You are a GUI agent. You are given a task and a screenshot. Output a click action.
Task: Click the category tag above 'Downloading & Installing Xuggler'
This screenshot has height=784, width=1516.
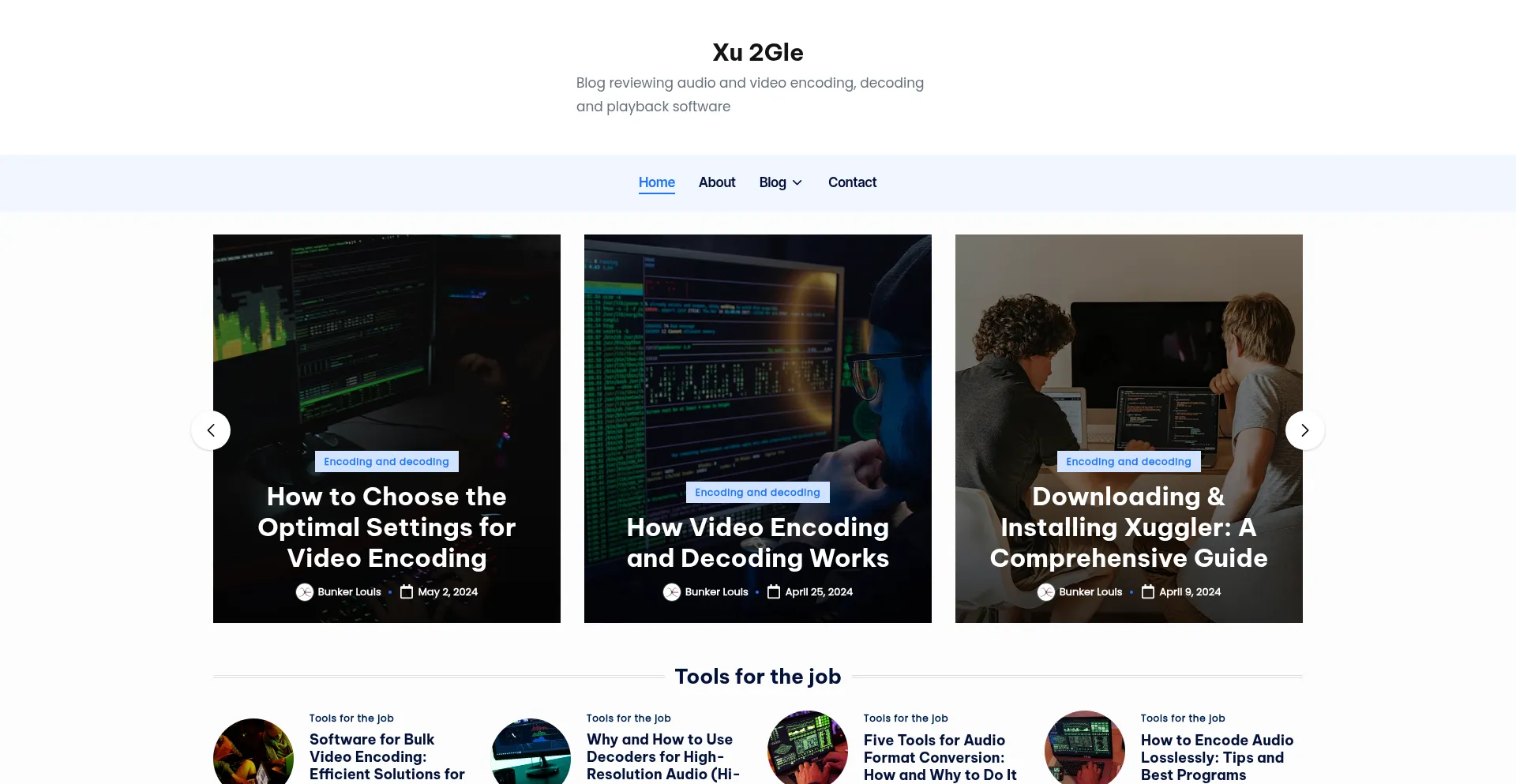pos(1128,461)
